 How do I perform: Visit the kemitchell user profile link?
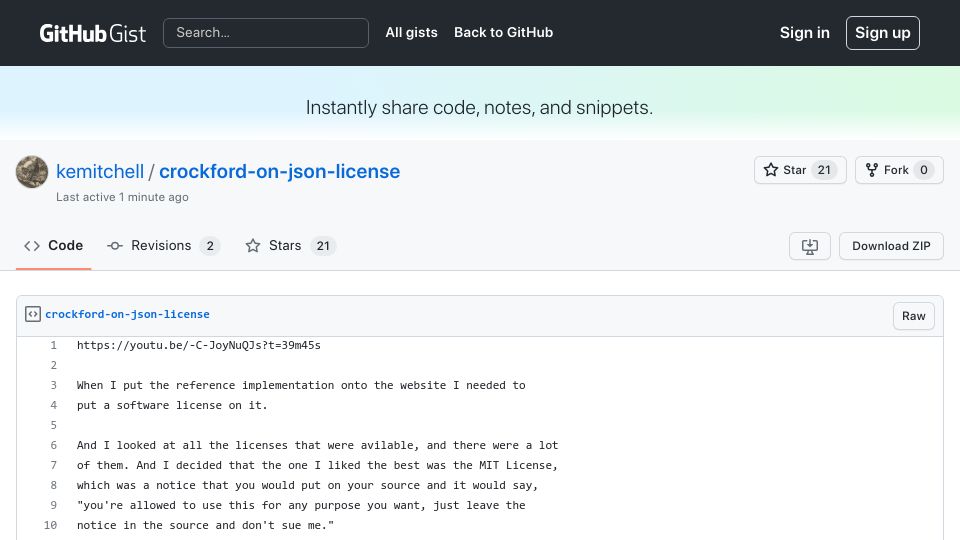[x=100, y=171]
